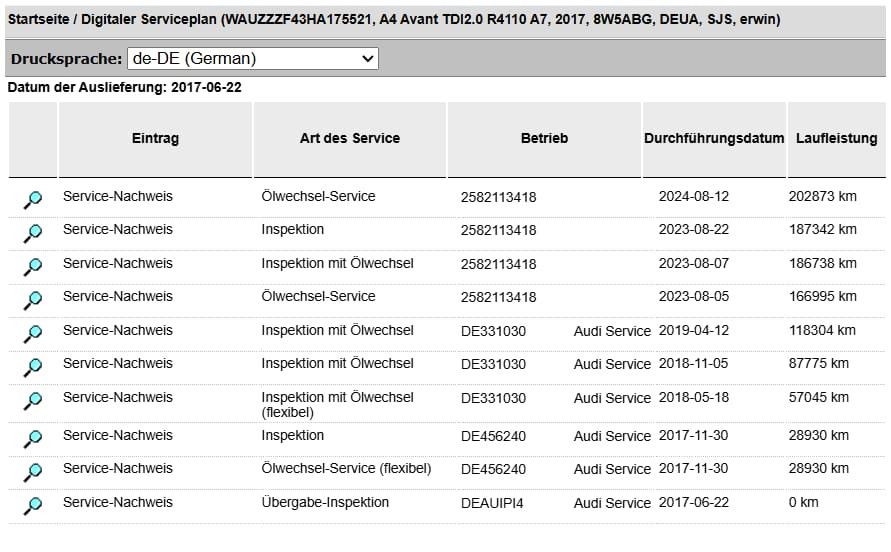The image size is (891, 552).
Task: Open magnifier for the 186738 km entry
Action: point(33,267)
